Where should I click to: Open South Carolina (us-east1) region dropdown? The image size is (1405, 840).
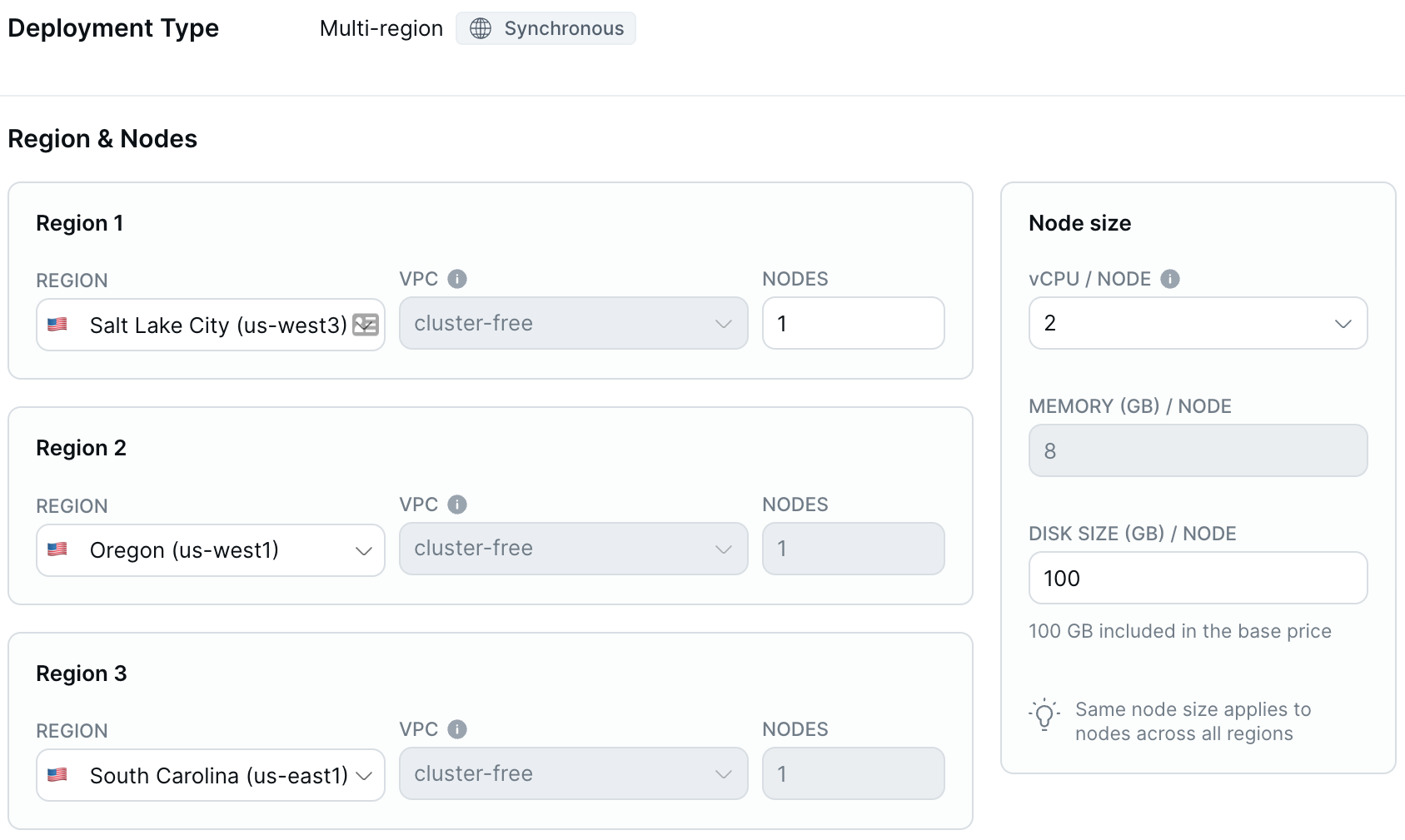coord(211,775)
